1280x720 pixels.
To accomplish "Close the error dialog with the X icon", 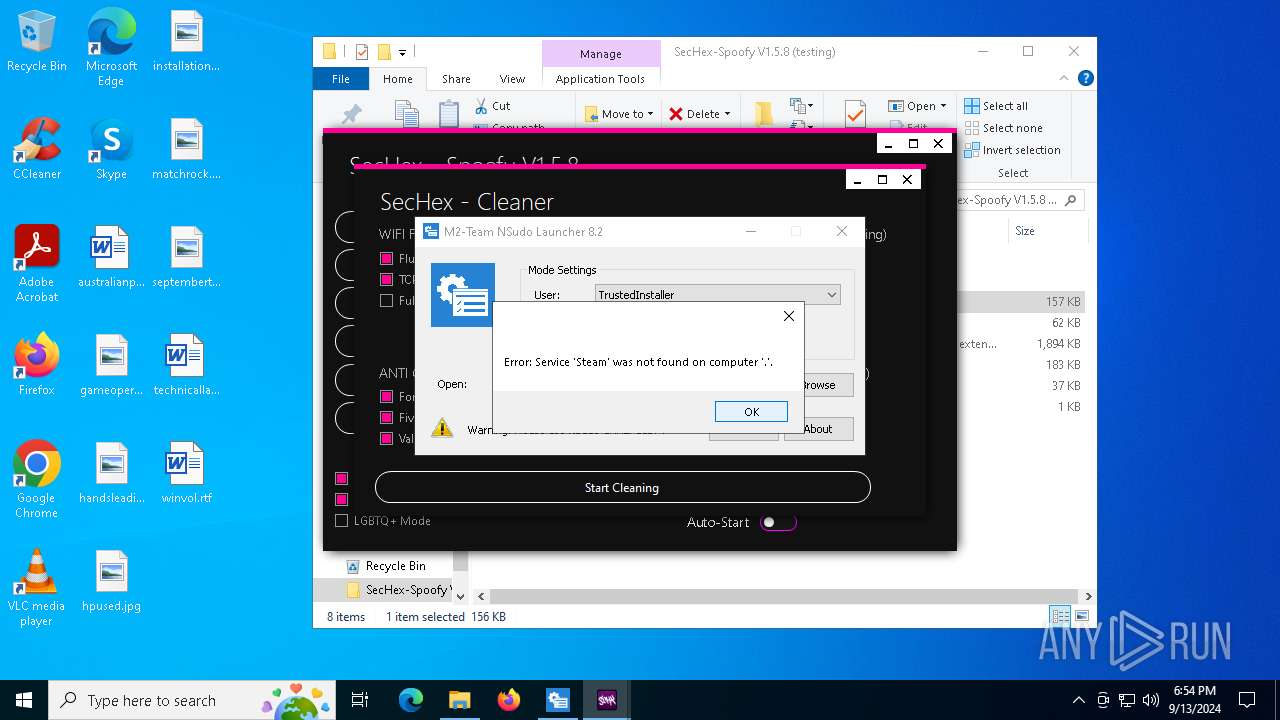I will [x=789, y=316].
